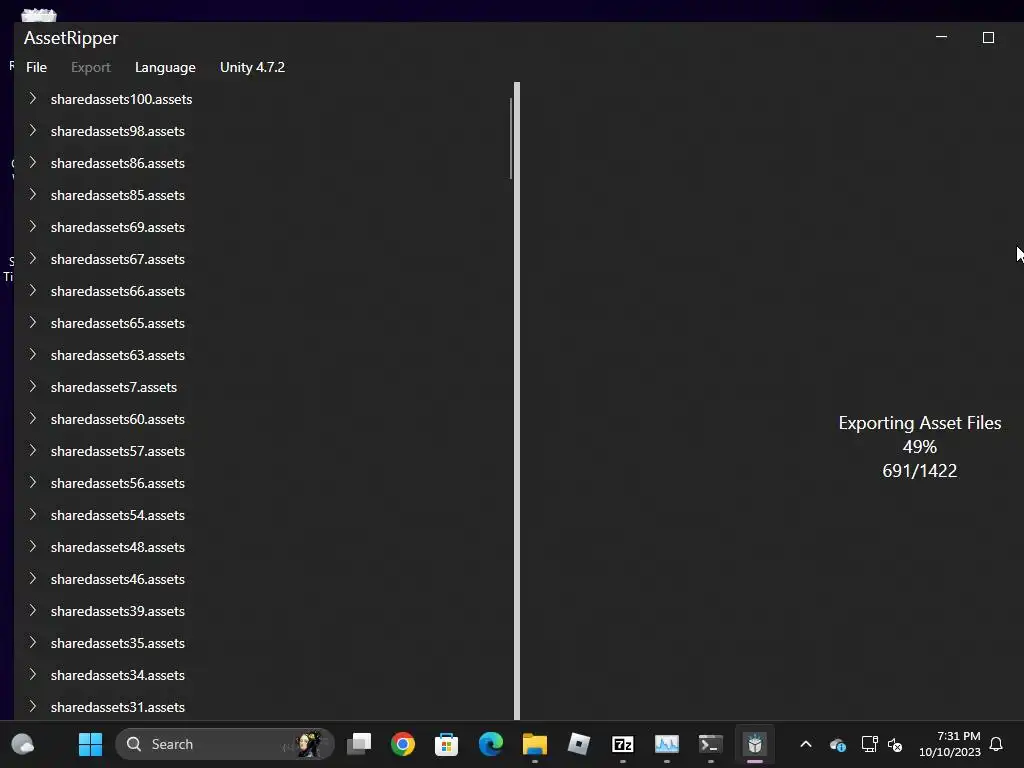Open 7-Zip from taskbar
Viewport: 1024px width, 768px height.
pos(623,744)
